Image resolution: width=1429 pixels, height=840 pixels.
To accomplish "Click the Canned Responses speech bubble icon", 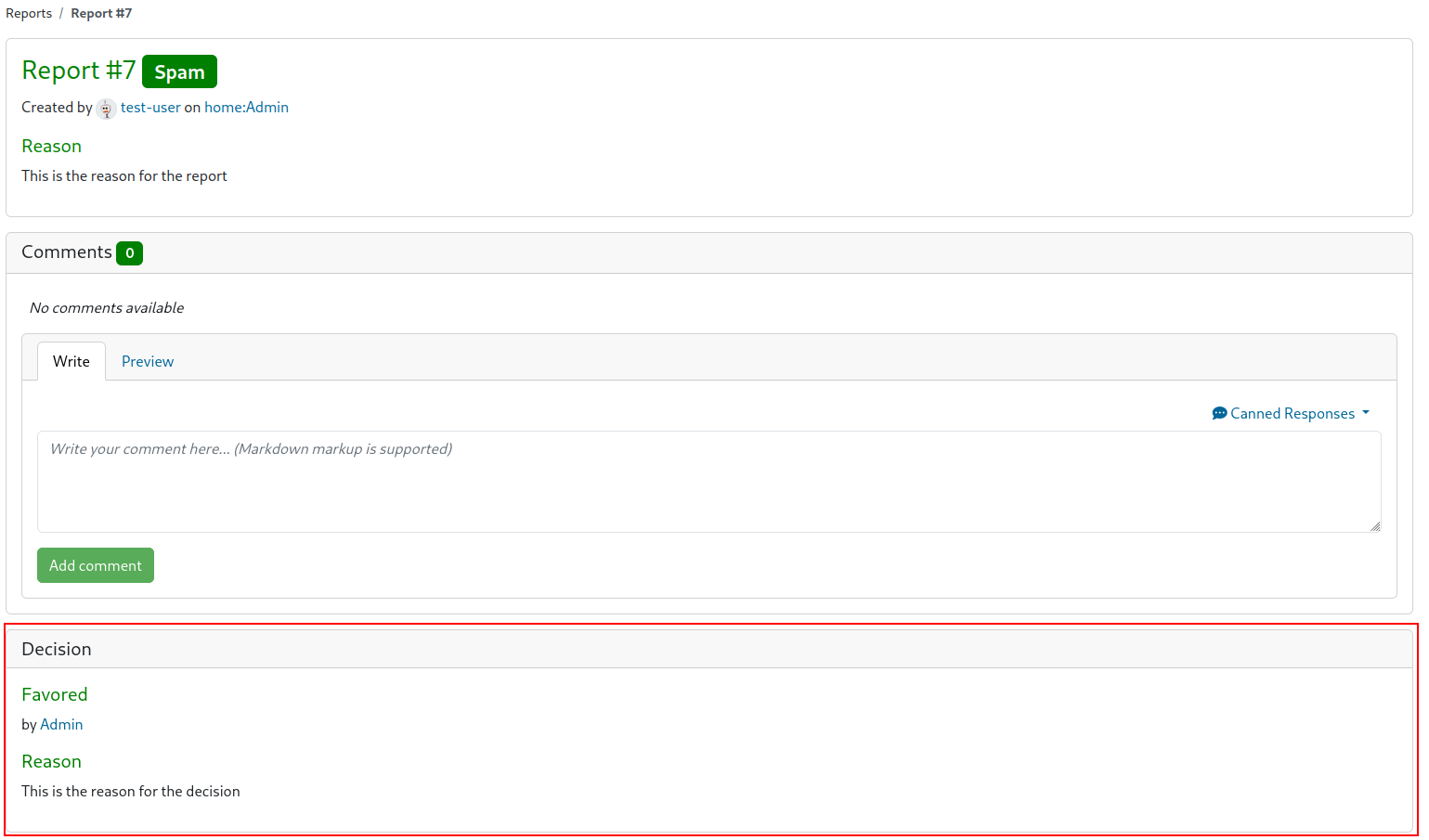I will [x=1219, y=413].
